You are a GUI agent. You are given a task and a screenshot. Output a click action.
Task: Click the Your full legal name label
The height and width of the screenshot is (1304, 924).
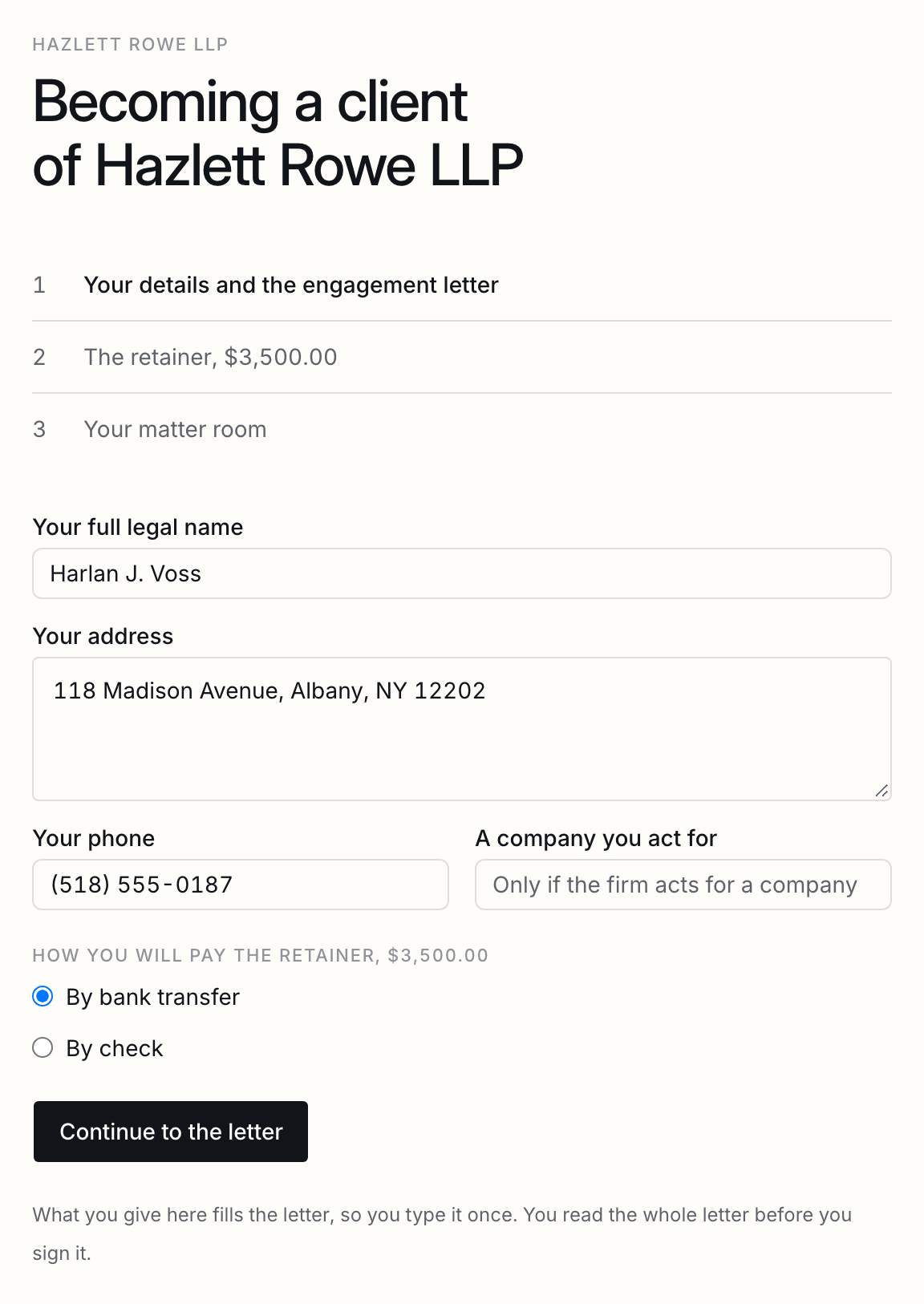coord(138,527)
